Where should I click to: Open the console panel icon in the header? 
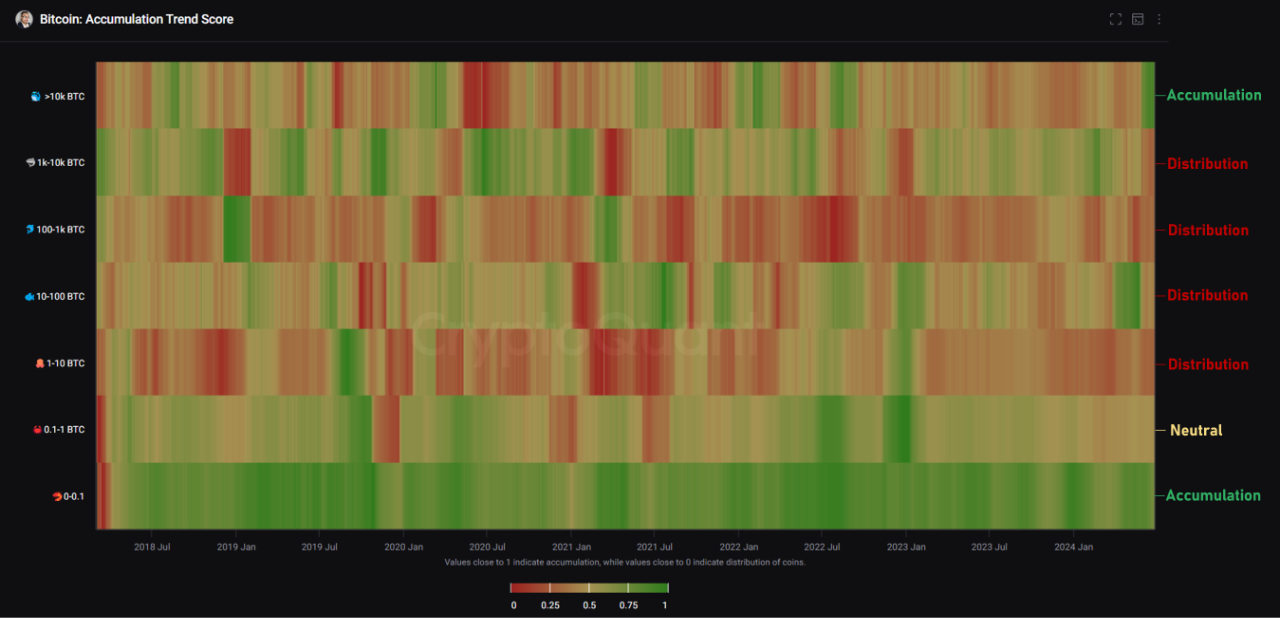pyautogui.click(x=1137, y=18)
